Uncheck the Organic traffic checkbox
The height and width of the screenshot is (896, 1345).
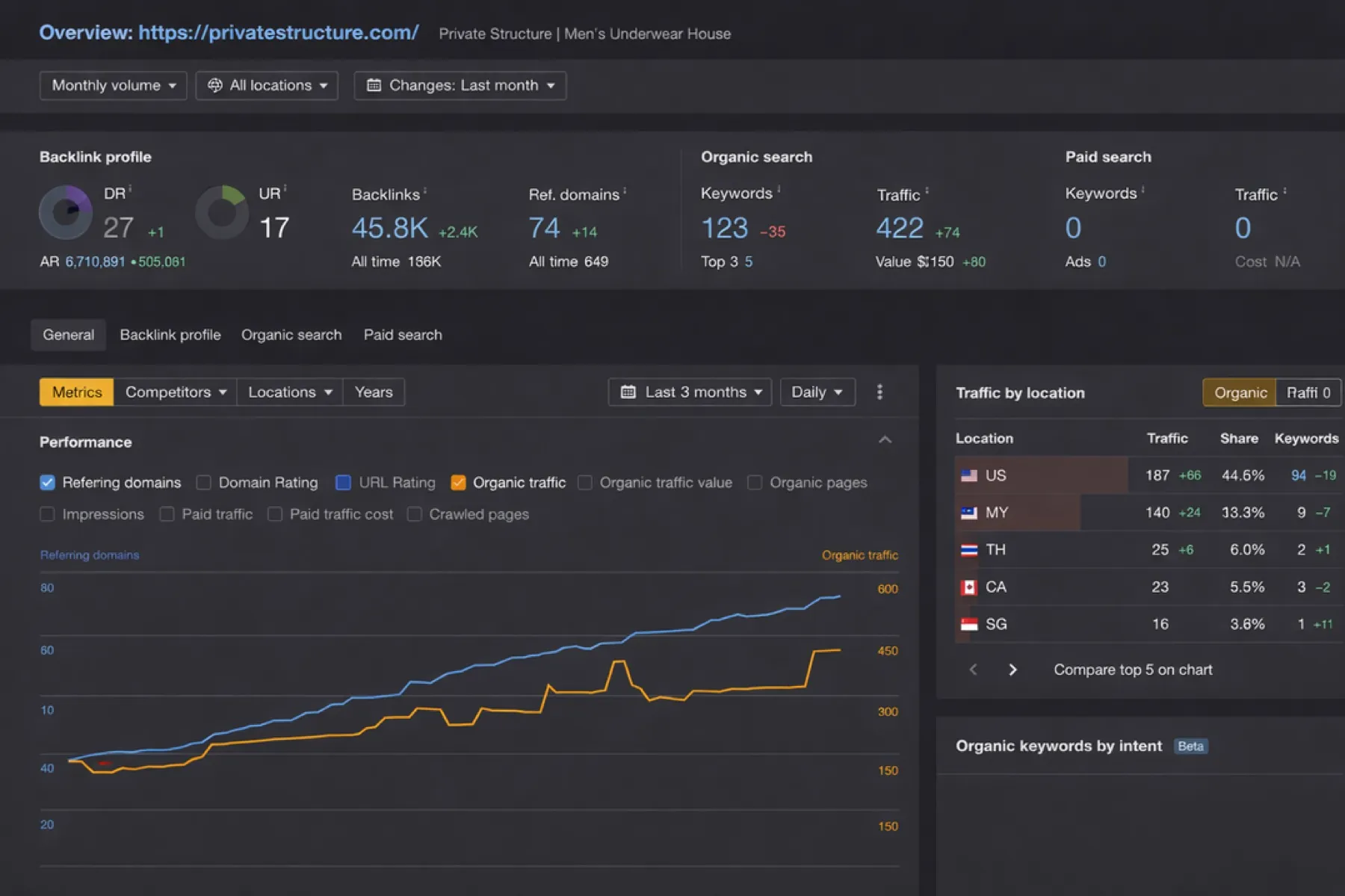pyautogui.click(x=458, y=483)
